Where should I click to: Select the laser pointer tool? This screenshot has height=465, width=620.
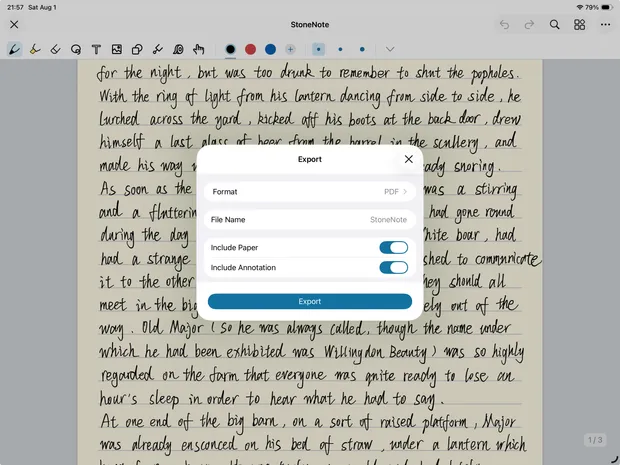pos(158,49)
